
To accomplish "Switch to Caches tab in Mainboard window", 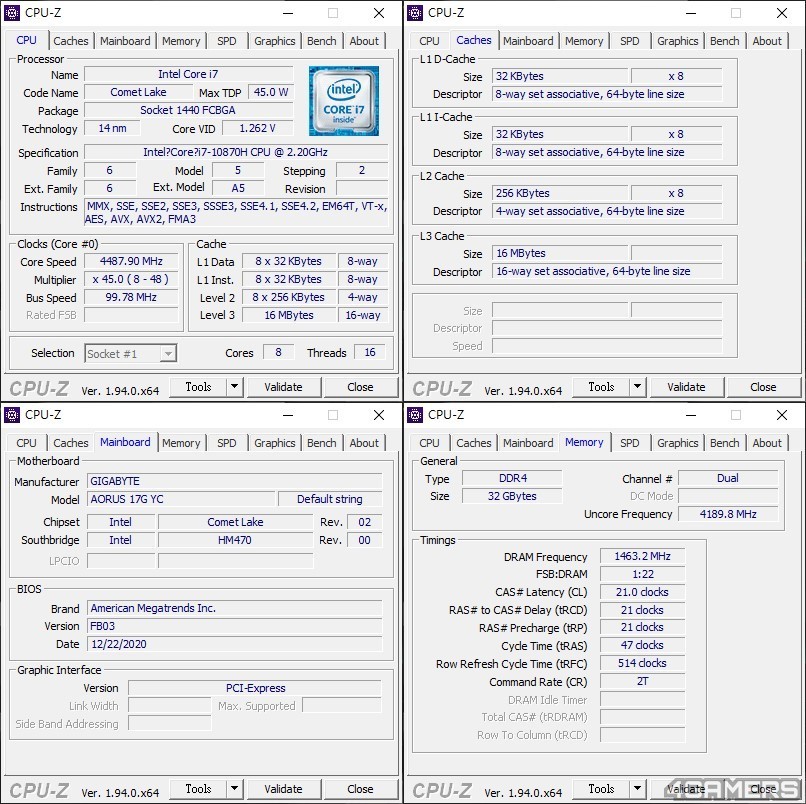I will tap(71, 443).
